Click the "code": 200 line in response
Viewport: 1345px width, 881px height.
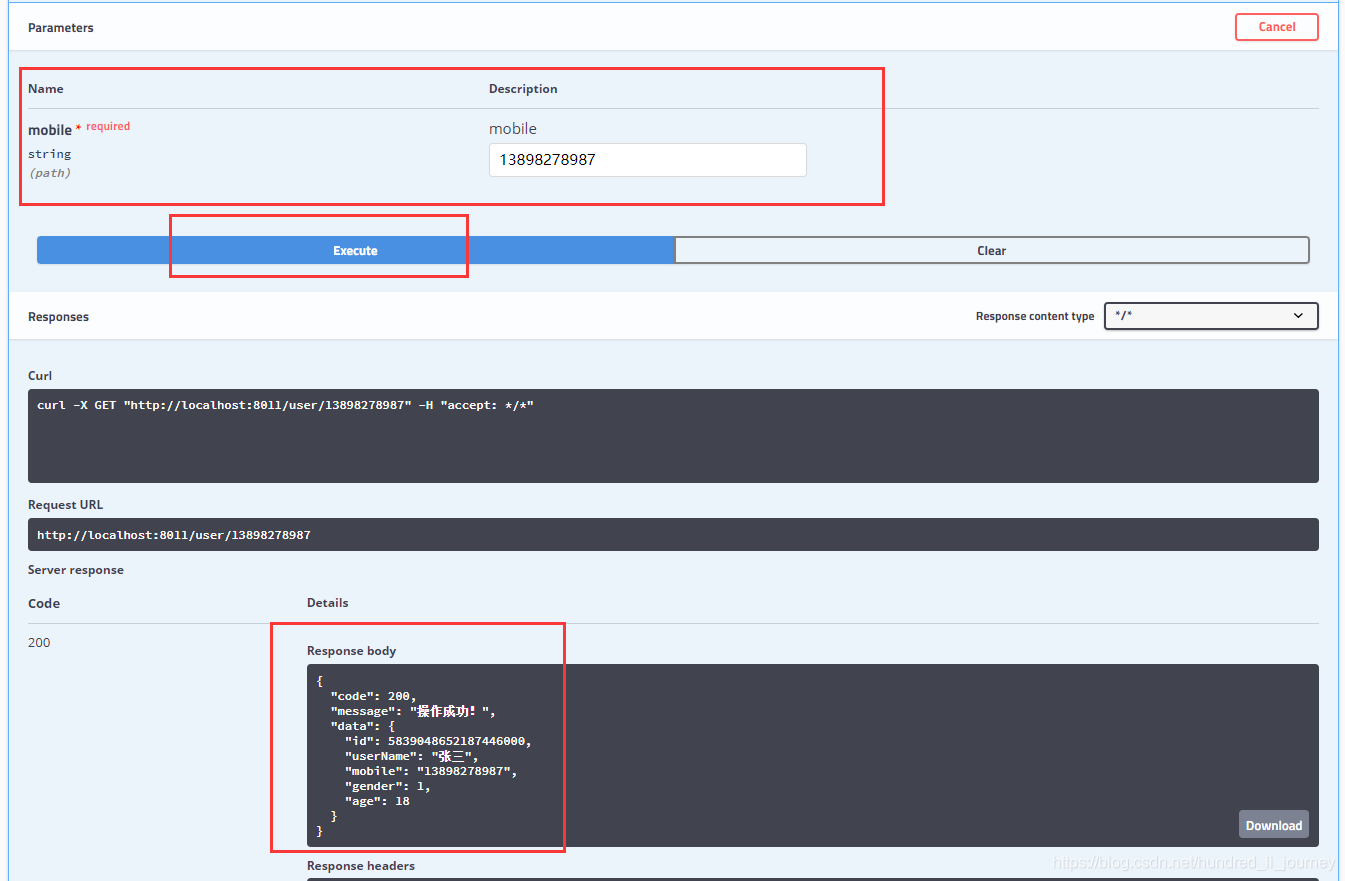click(373, 696)
